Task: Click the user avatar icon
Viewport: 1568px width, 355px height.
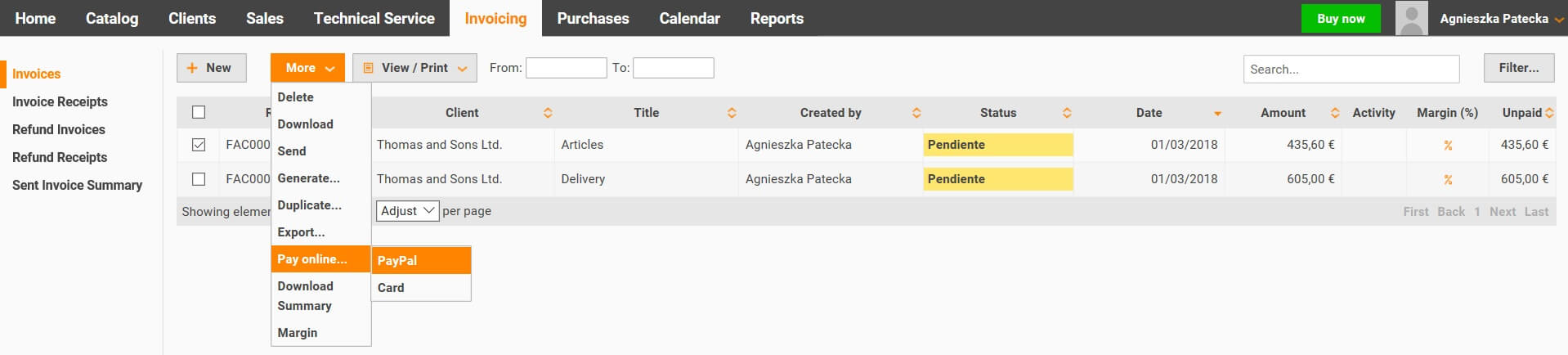Action: (x=1411, y=18)
